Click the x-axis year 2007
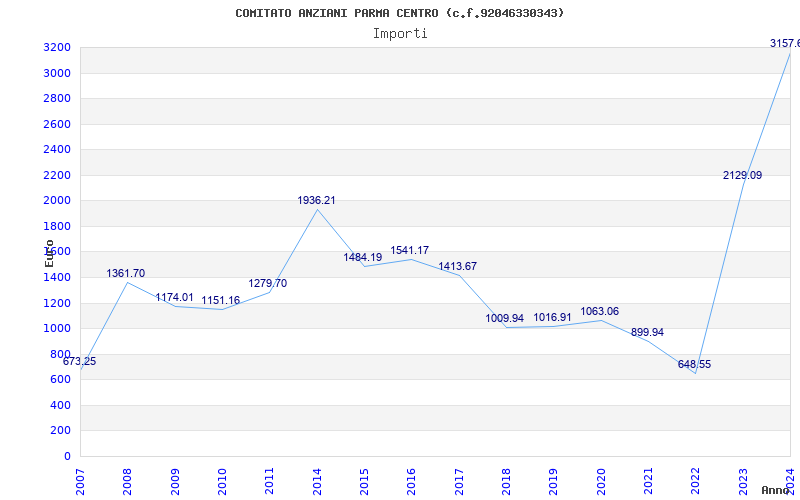This screenshot has height=500, width=800. [x=80, y=482]
